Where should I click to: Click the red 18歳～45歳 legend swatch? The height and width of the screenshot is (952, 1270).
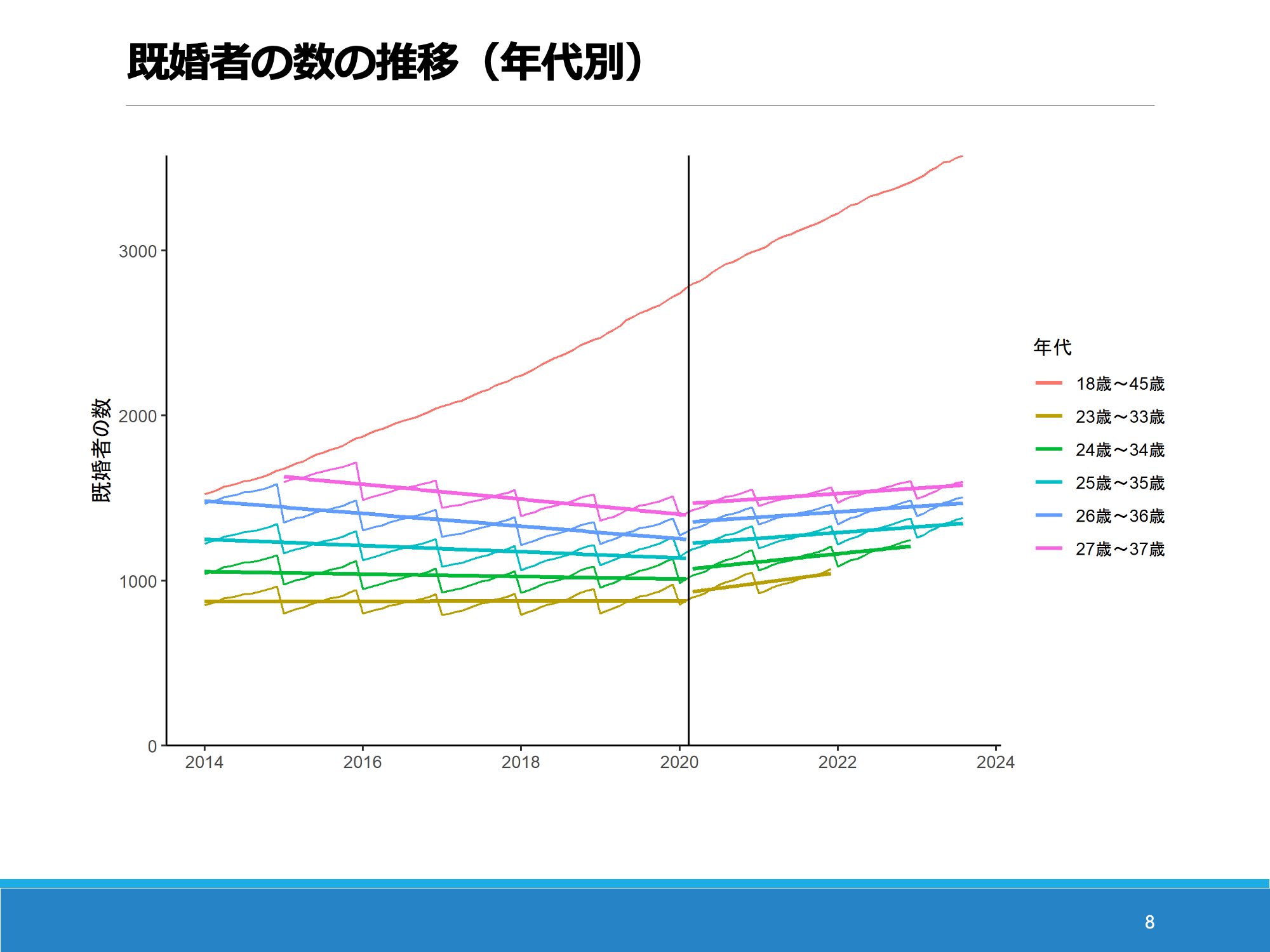pyautogui.click(x=1049, y=383)
